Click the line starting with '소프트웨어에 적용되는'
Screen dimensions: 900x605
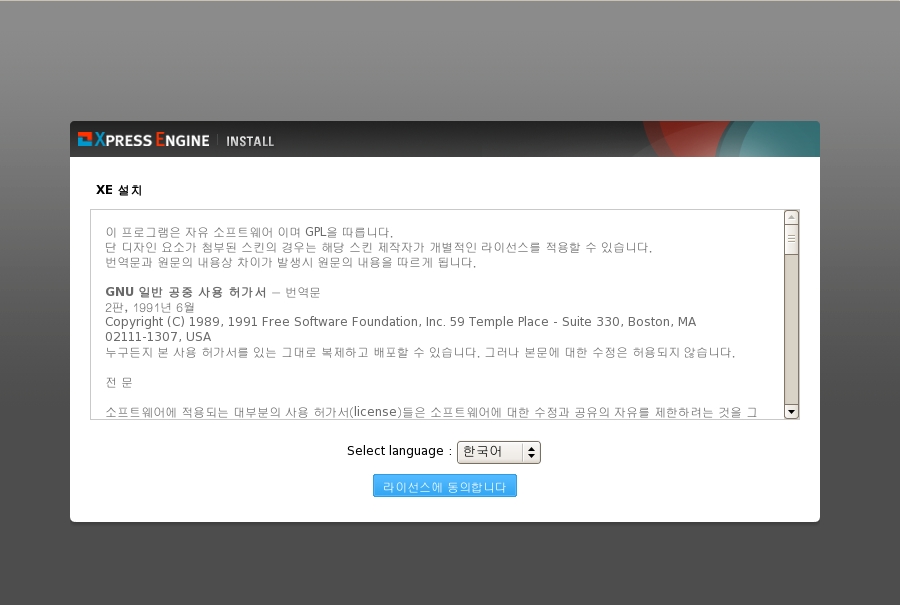[x=431, y=412]
